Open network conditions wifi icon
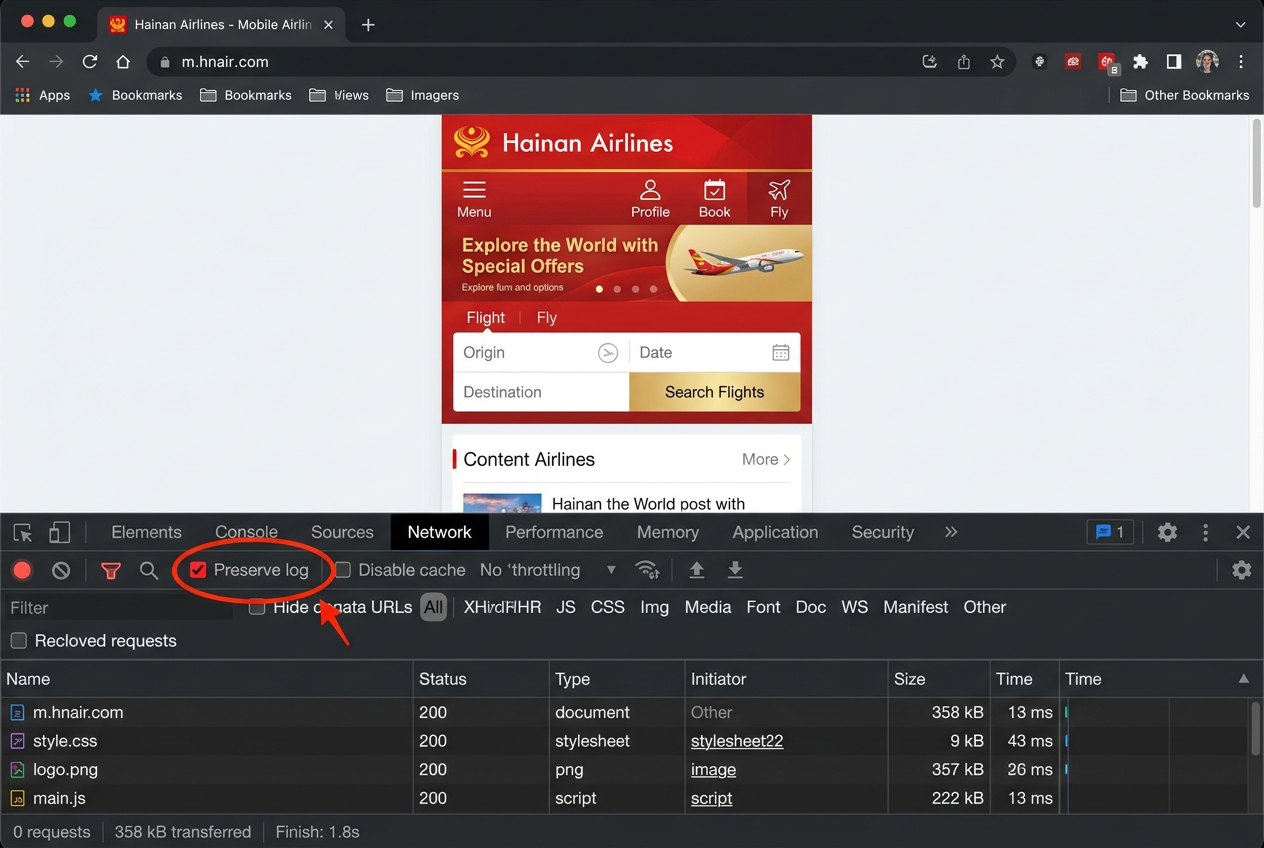This screenshot has width=1264, height=848. click(647, 570)
